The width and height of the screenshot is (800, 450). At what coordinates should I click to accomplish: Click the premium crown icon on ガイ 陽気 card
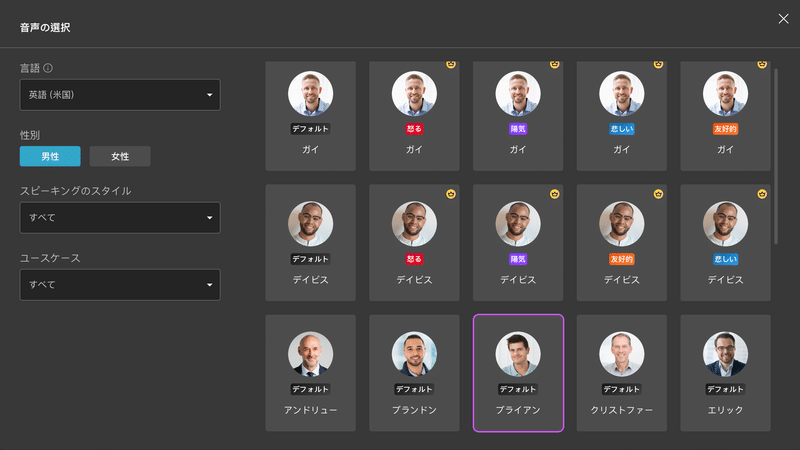pos(554,64)
